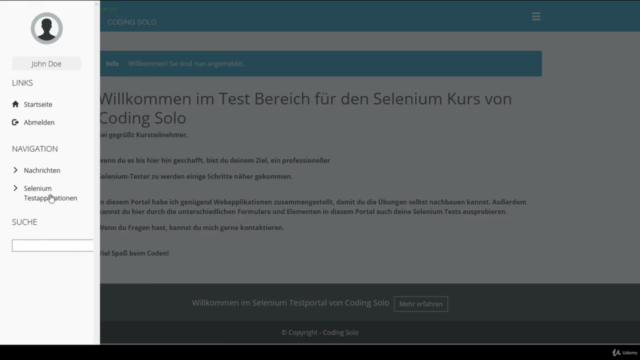Click into the Suche search field
The image size is (640, 360).
[x=53, y=245]
